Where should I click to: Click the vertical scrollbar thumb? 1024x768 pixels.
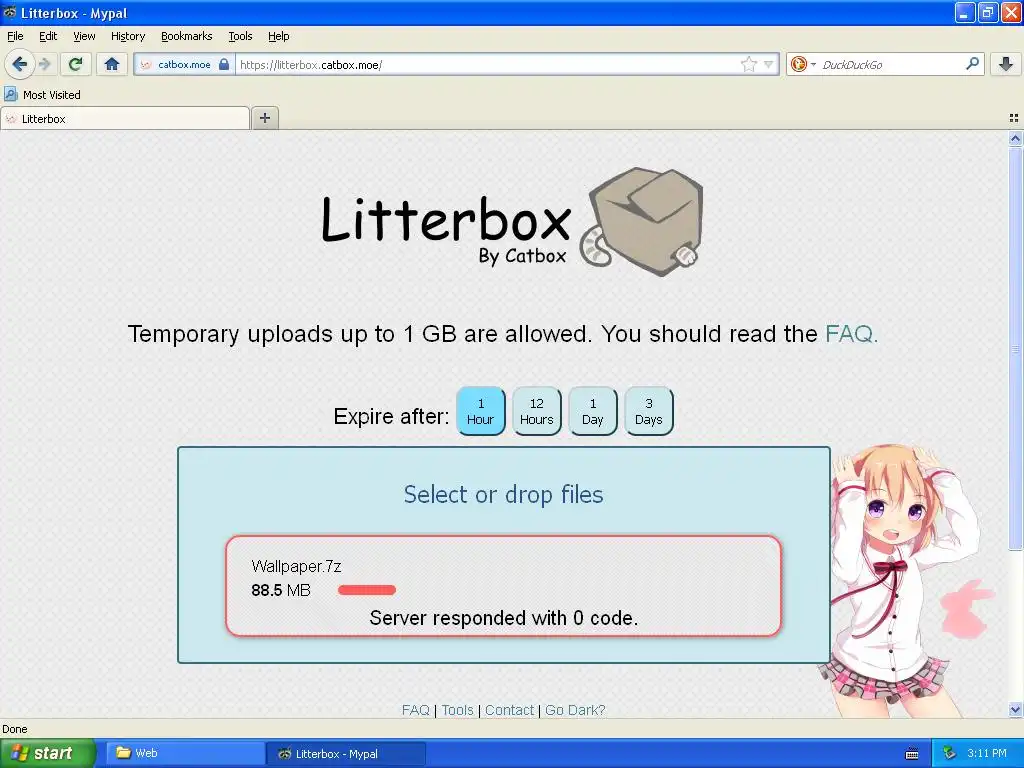(1015, 348)
